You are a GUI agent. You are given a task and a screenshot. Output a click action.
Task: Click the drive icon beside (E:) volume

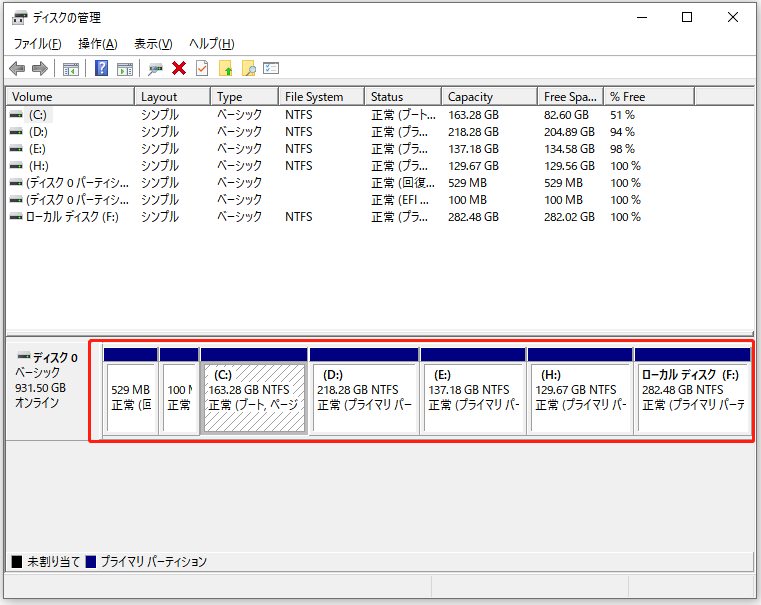17,149
